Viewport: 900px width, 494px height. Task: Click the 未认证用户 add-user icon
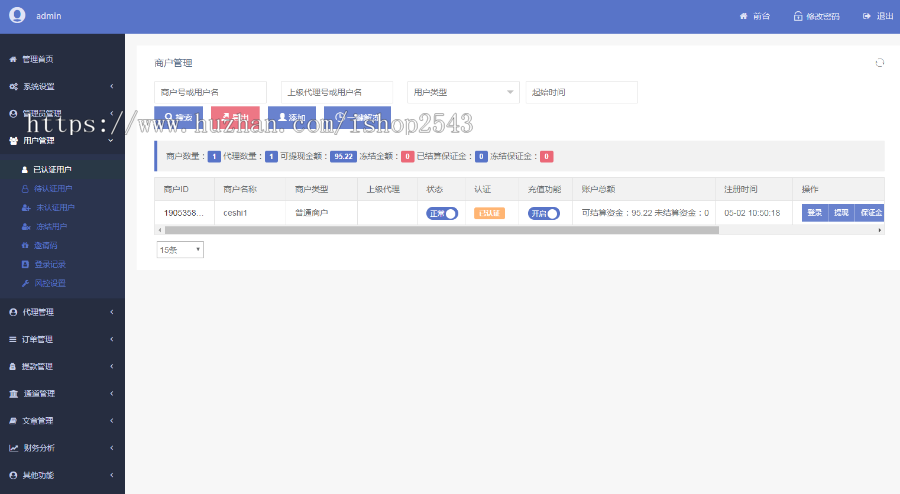(26, 208)
